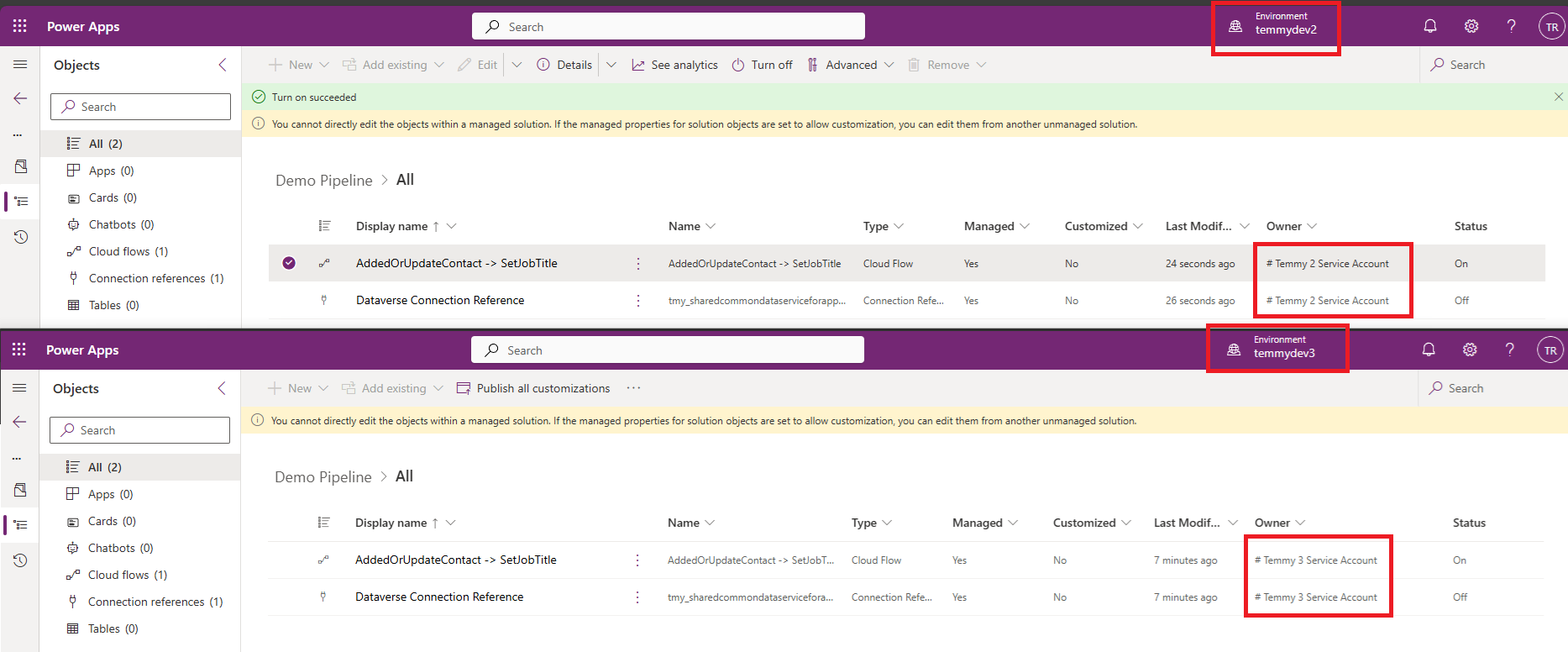Click ellipsis more icon in temmydev2 left rail

pyautogui.click(x=17, y=134)
